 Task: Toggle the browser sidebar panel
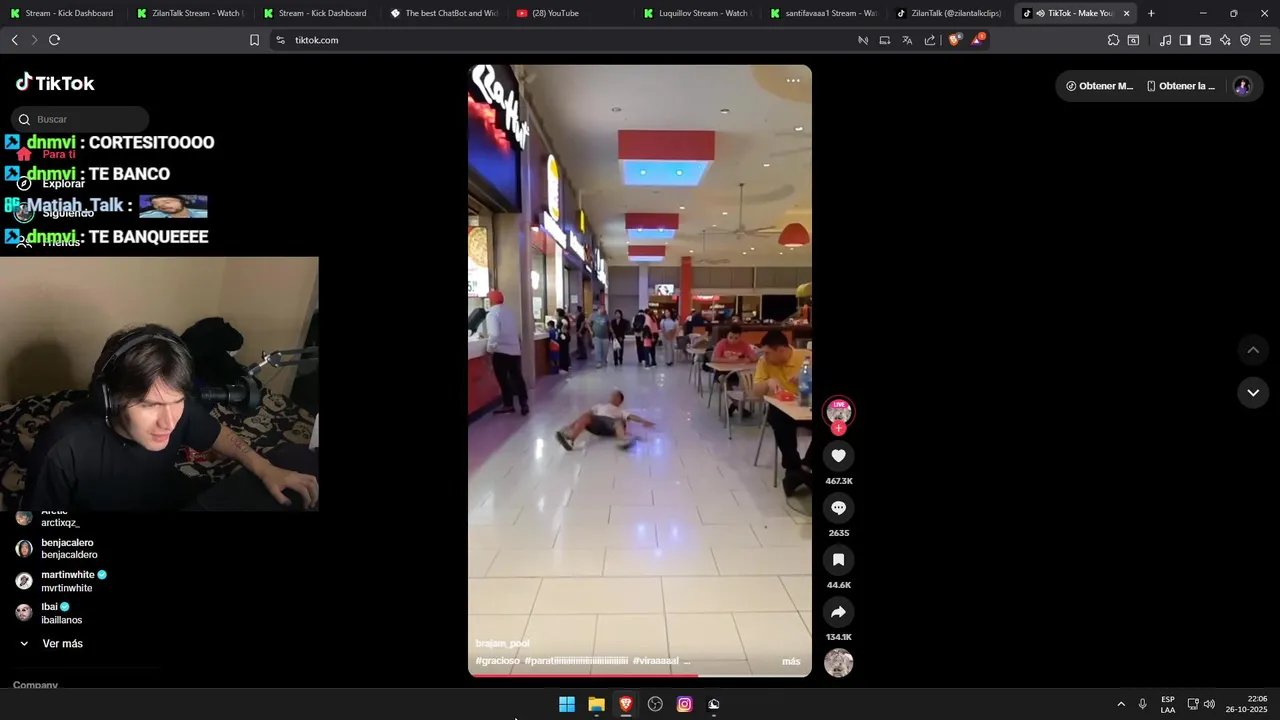coord(1185,40)
